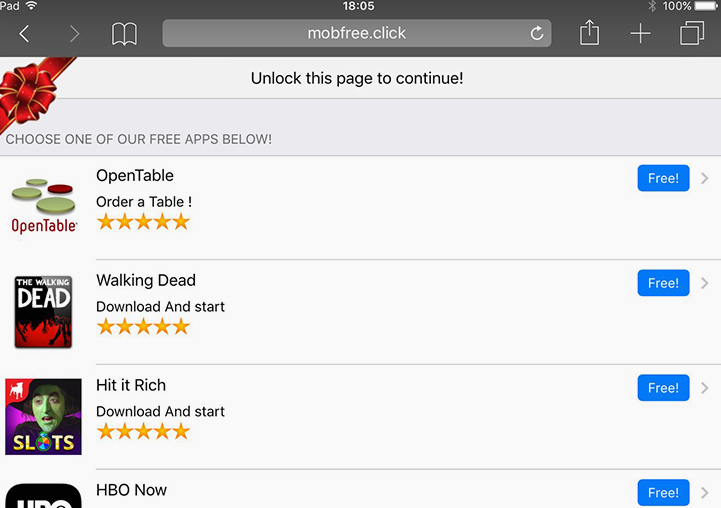Select the HBO Now title text
This screenshot has width=721, height=508.
tap(131, 490)
